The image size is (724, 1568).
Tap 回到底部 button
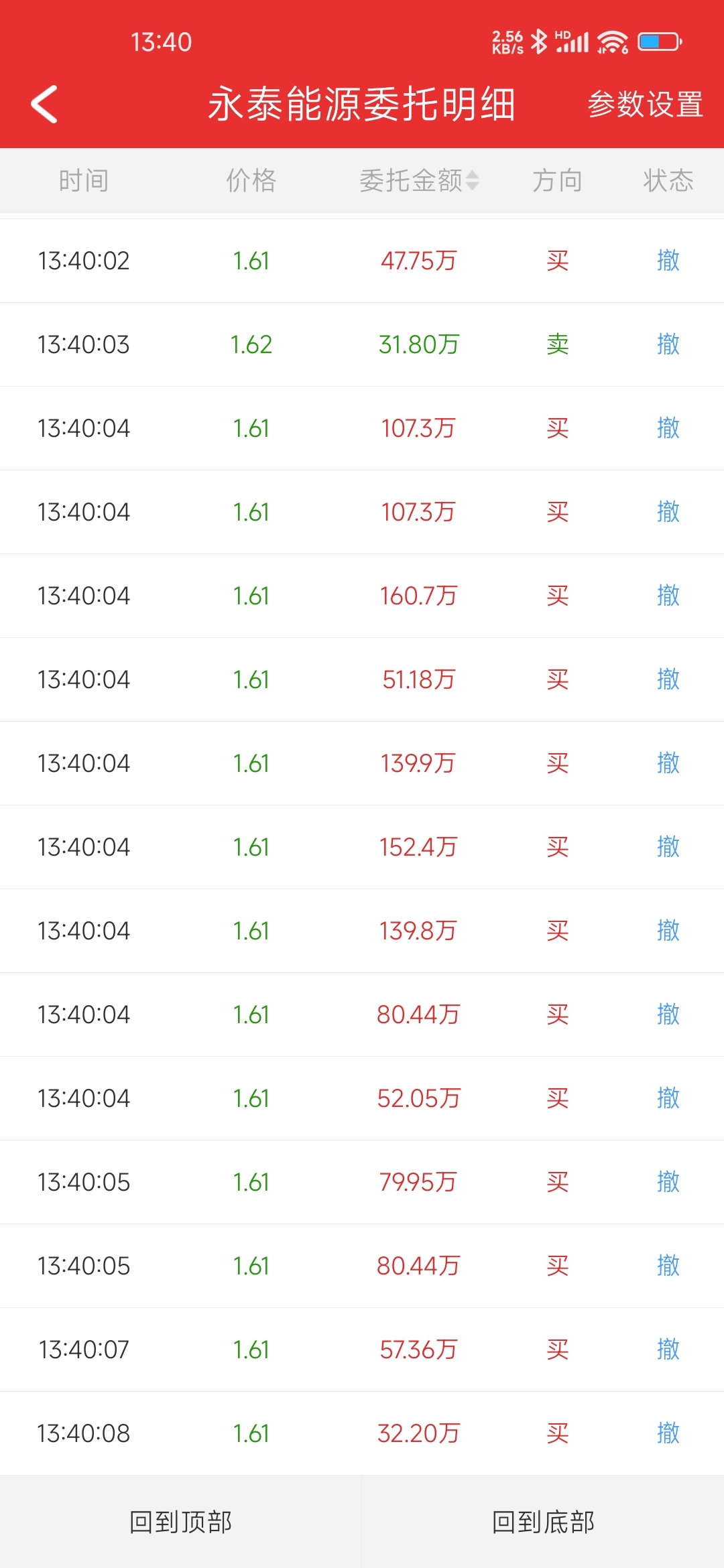543,1522
